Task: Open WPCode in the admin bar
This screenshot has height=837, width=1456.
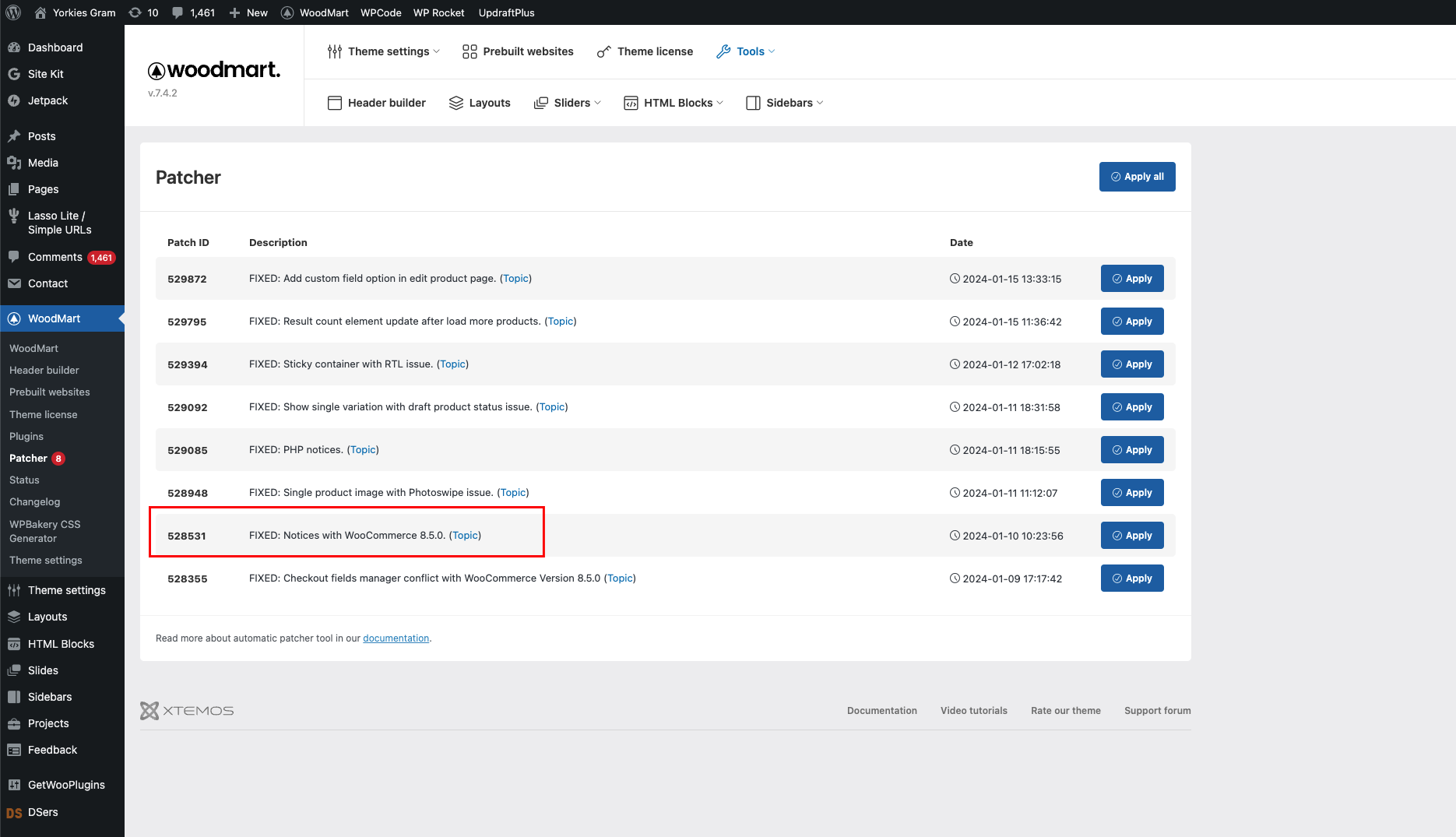Action: pyautogui.click(x=381, y=12)
